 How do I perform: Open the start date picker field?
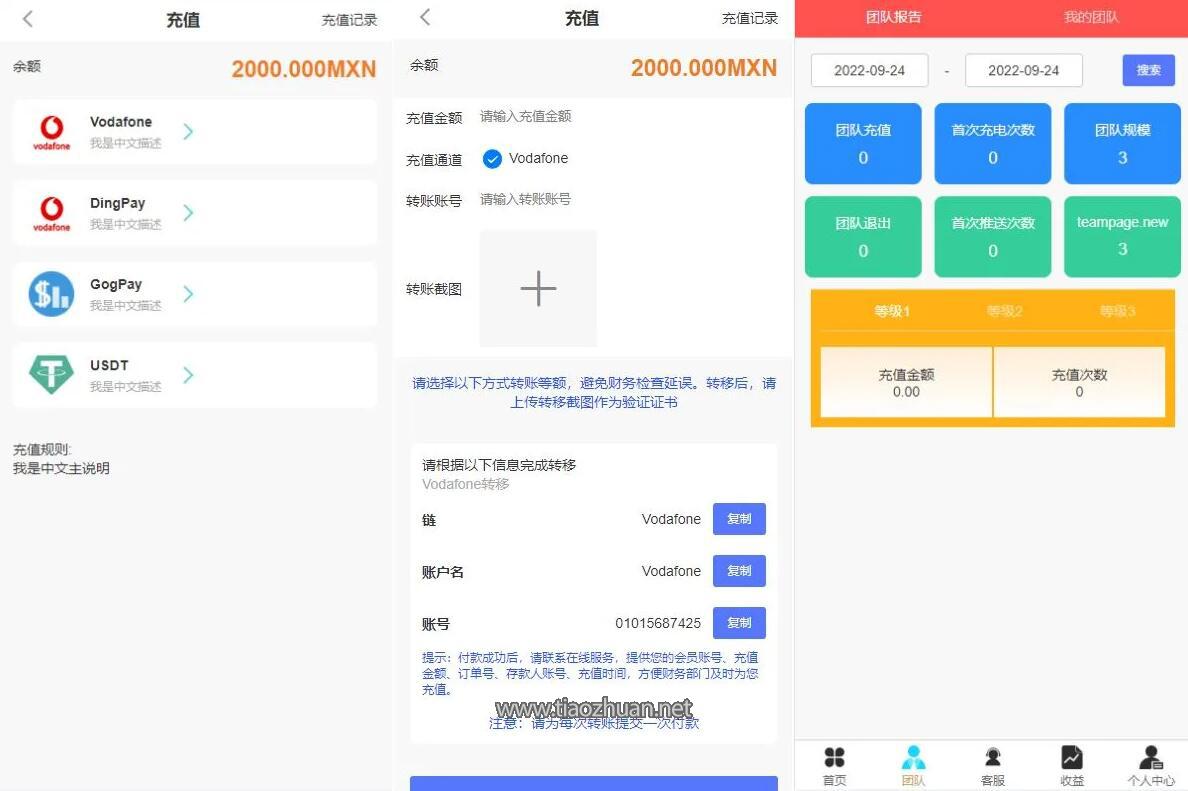(869, 70)
